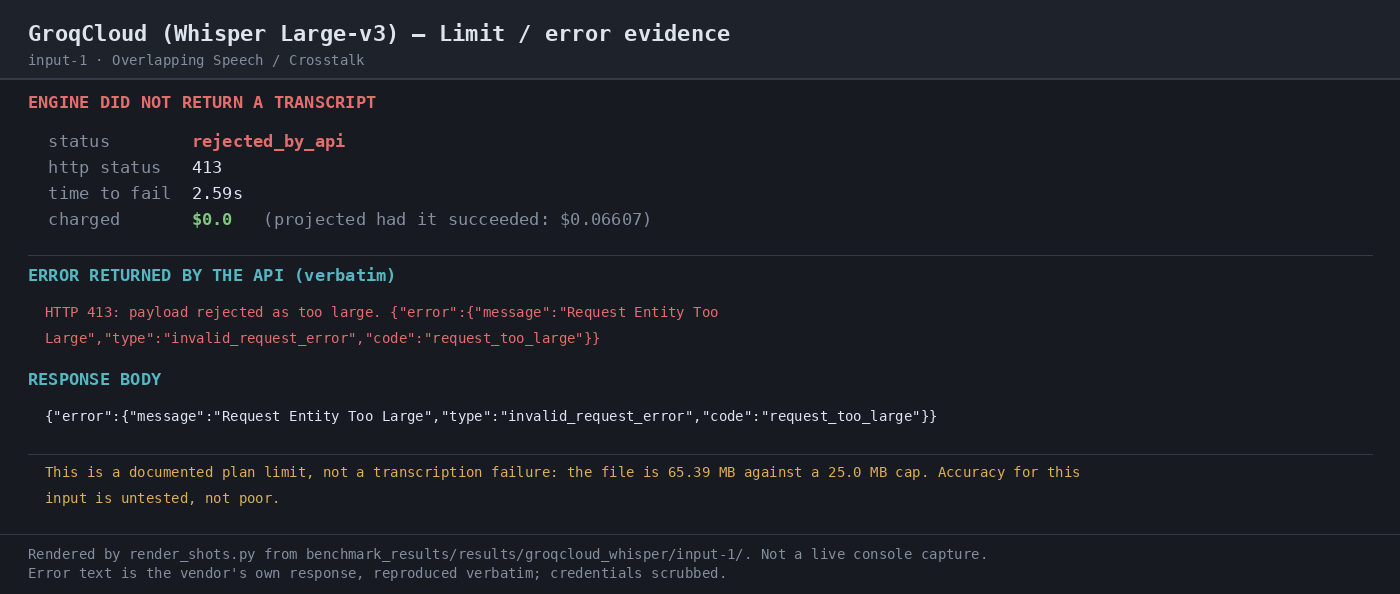Click the "status" field label
Viewport: 1400px width, 594px height.
click(x=79, y=142)
